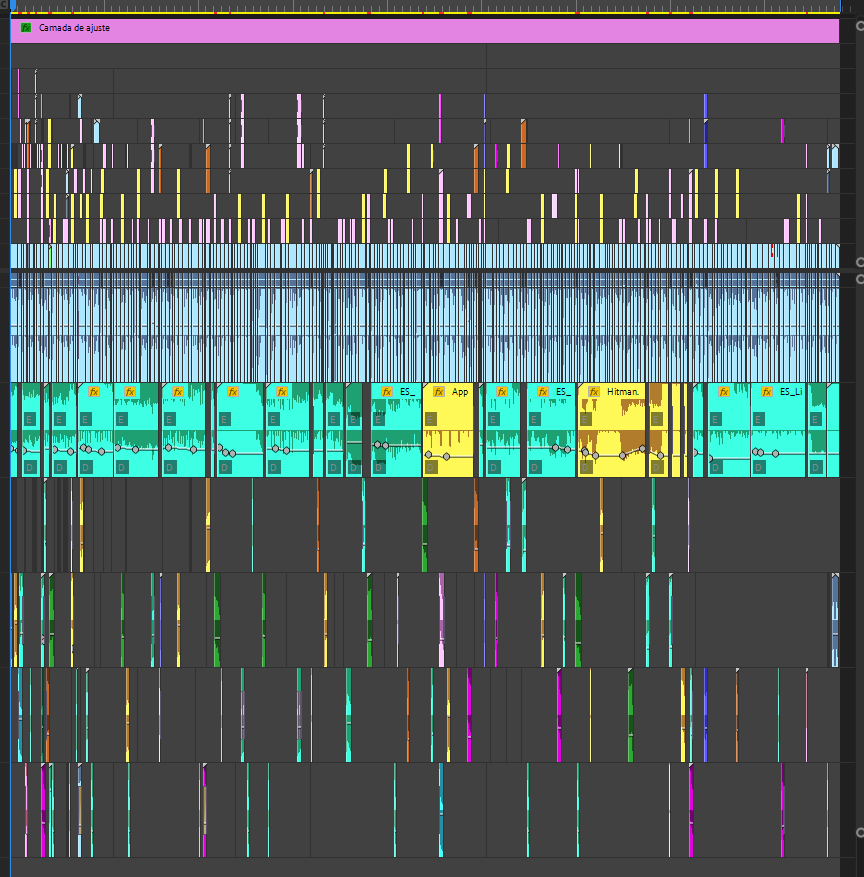Viewport: 864px width, 877px height.
Task: Click the E badge on the Hitman clip
Action: coord(586,419)
